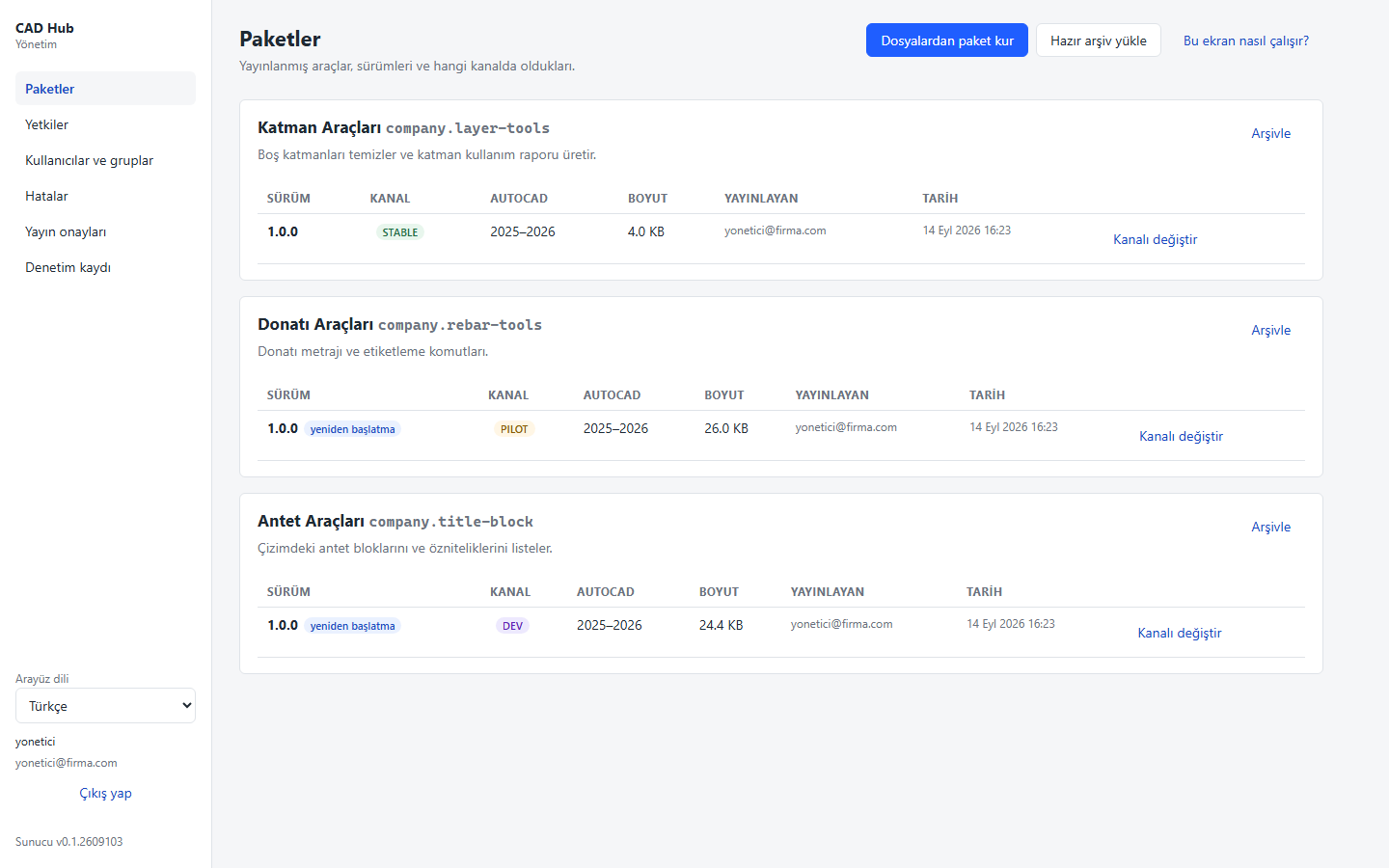
Task: Select the Katman Araçları title
Action: tap(319, 127)
